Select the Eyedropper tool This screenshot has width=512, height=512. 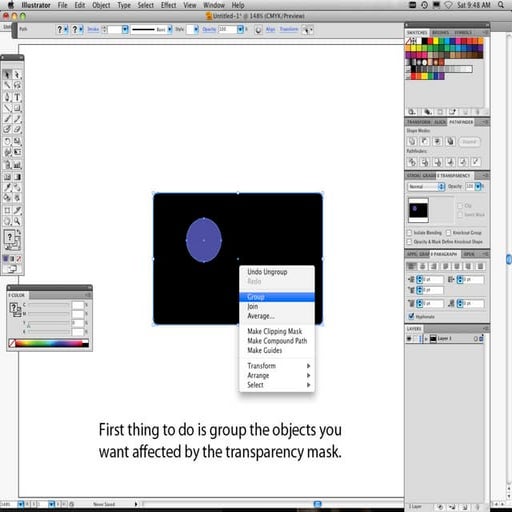click(x=7, y=187)
